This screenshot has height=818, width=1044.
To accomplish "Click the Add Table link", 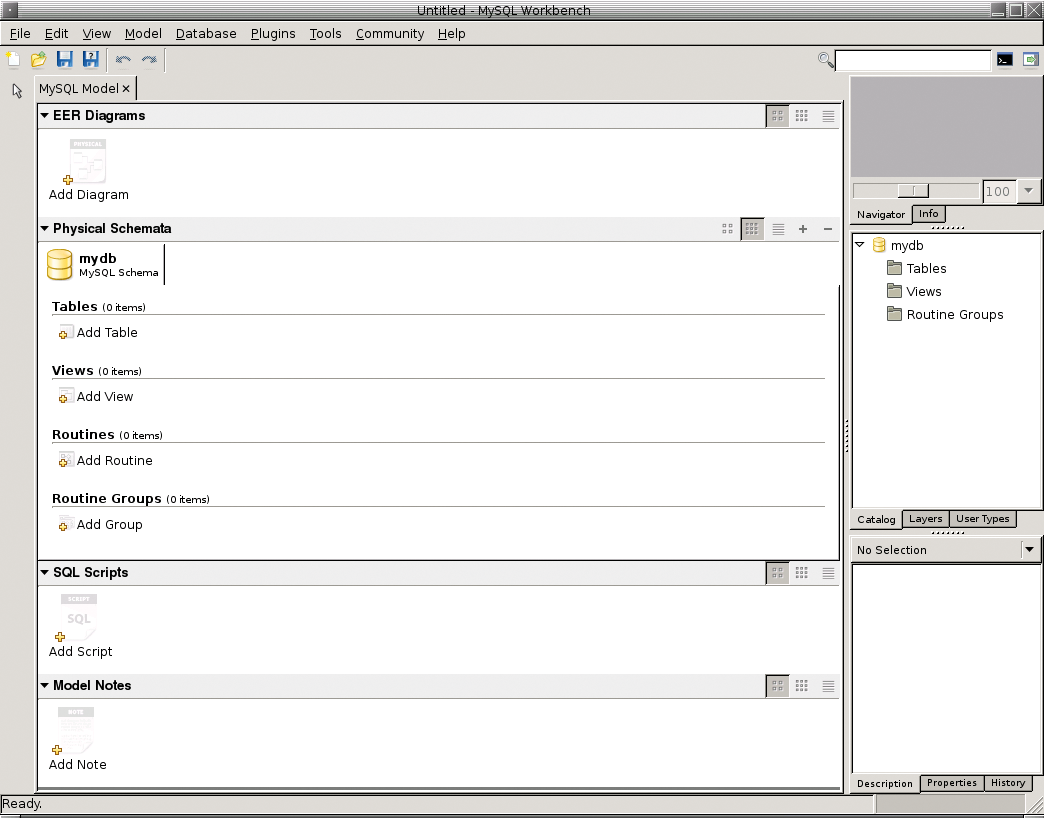I will [99, 332].
